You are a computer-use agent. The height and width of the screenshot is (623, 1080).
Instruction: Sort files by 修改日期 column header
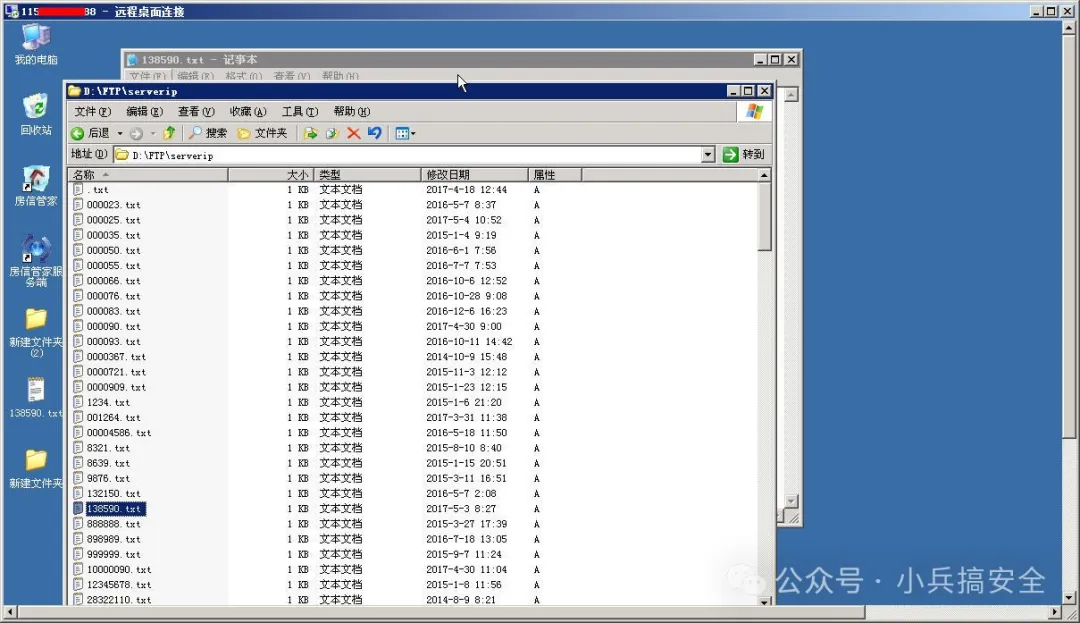(x=475, y=175)
